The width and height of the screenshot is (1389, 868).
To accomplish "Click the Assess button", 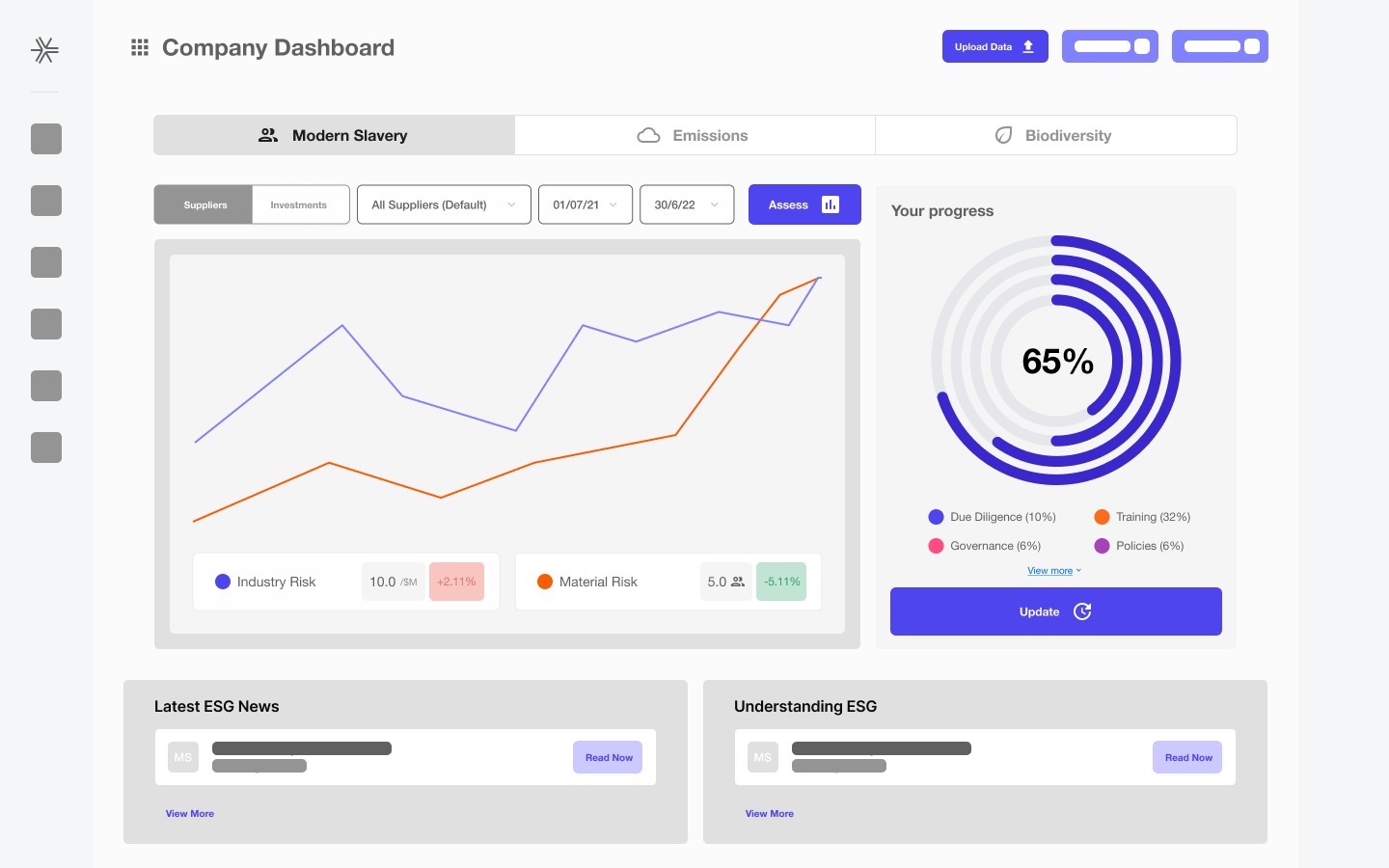I will coord(804,204).
